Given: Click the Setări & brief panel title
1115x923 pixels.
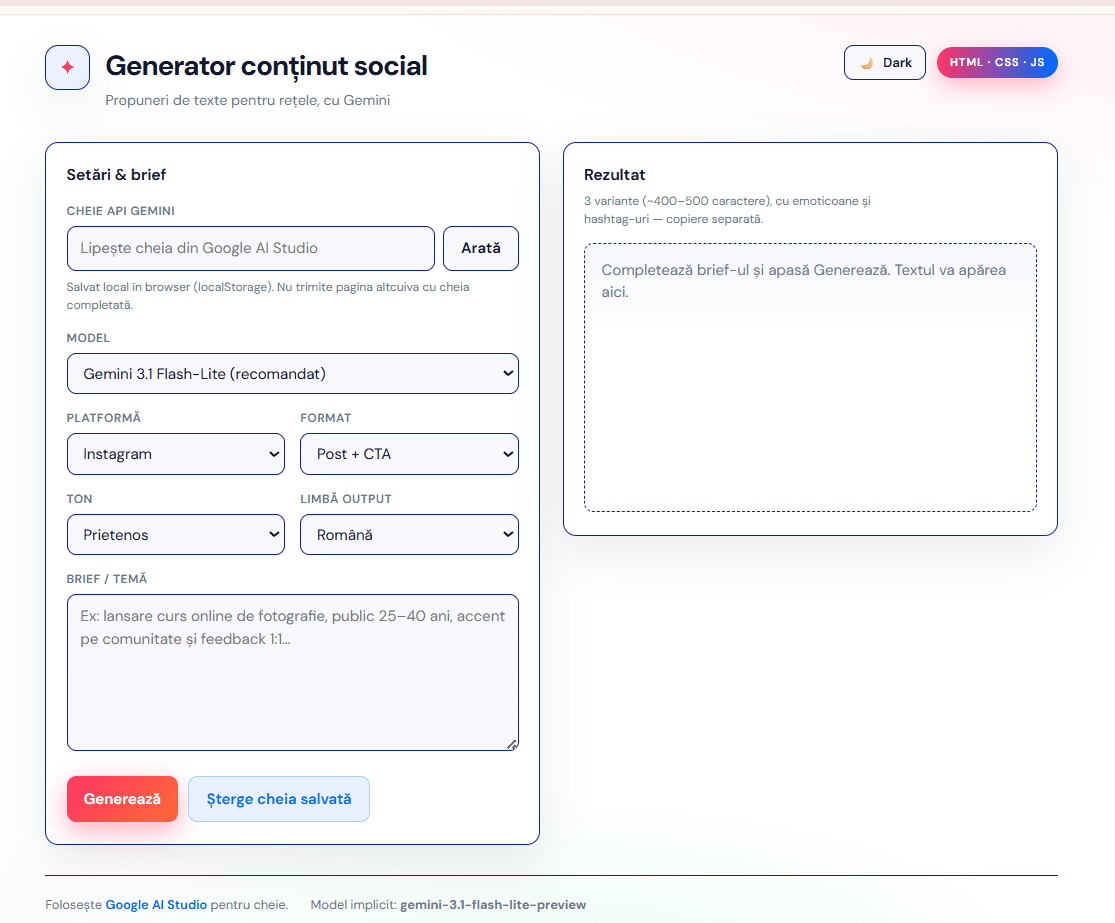Looking at the screenshot, I should 116,175.
